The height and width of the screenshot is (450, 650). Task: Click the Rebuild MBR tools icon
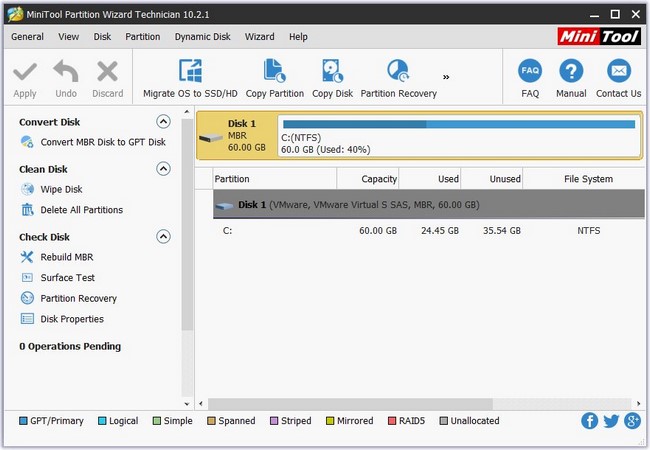click(x=27, y=257)
